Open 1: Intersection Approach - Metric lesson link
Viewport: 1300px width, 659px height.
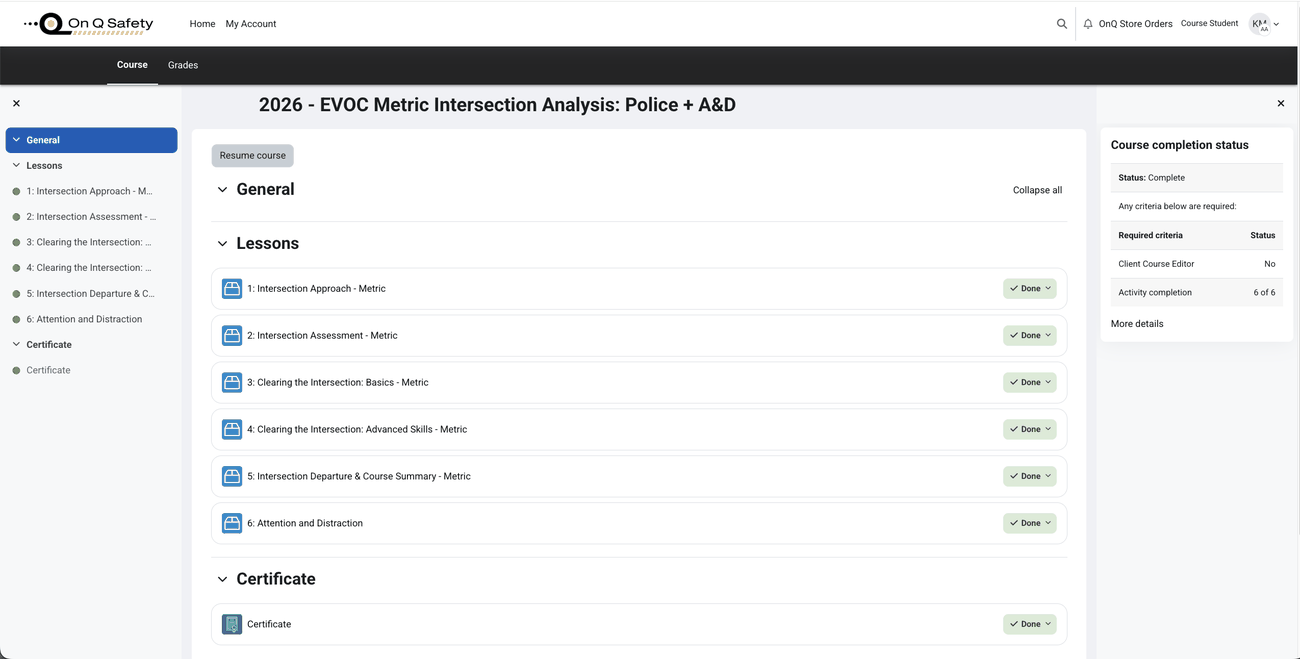[x=316, y=288]
